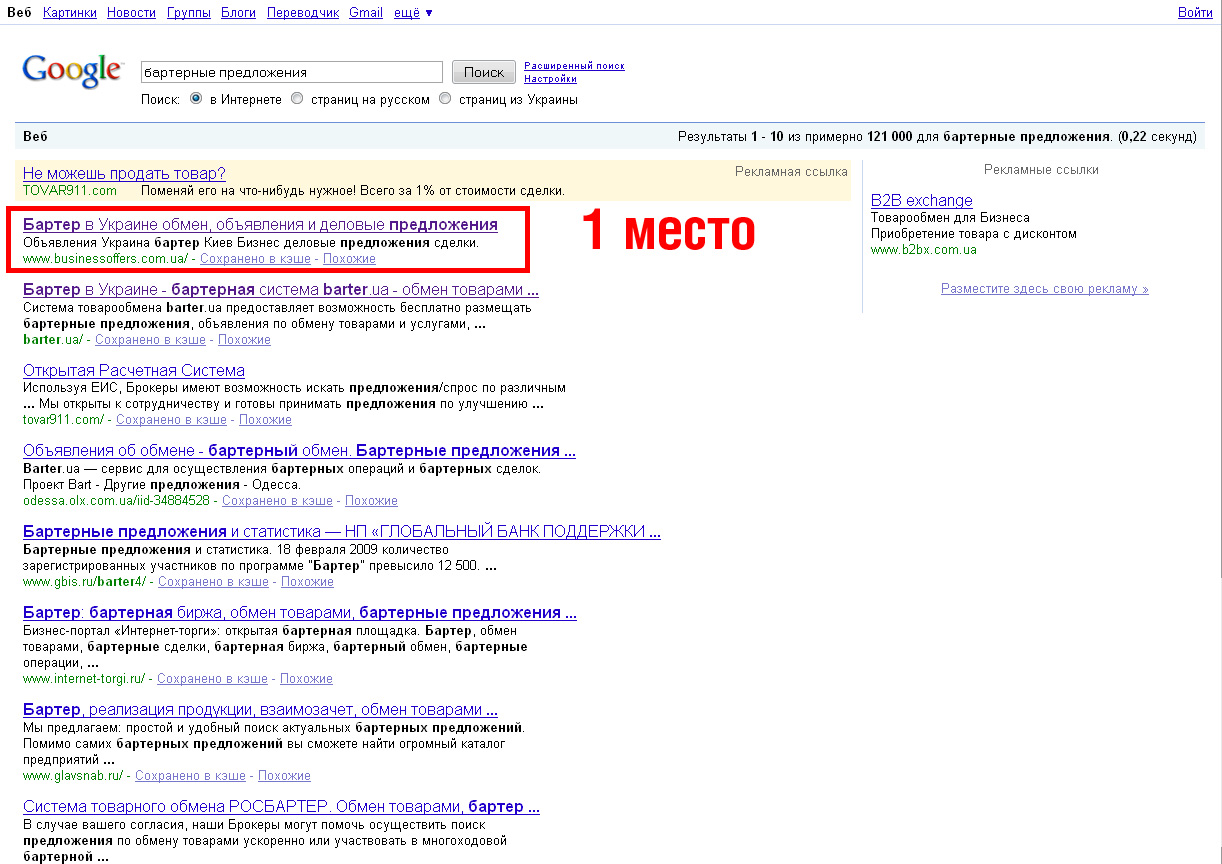Click Похожие for the businessoffers.com.ua result

click(349, 259)
